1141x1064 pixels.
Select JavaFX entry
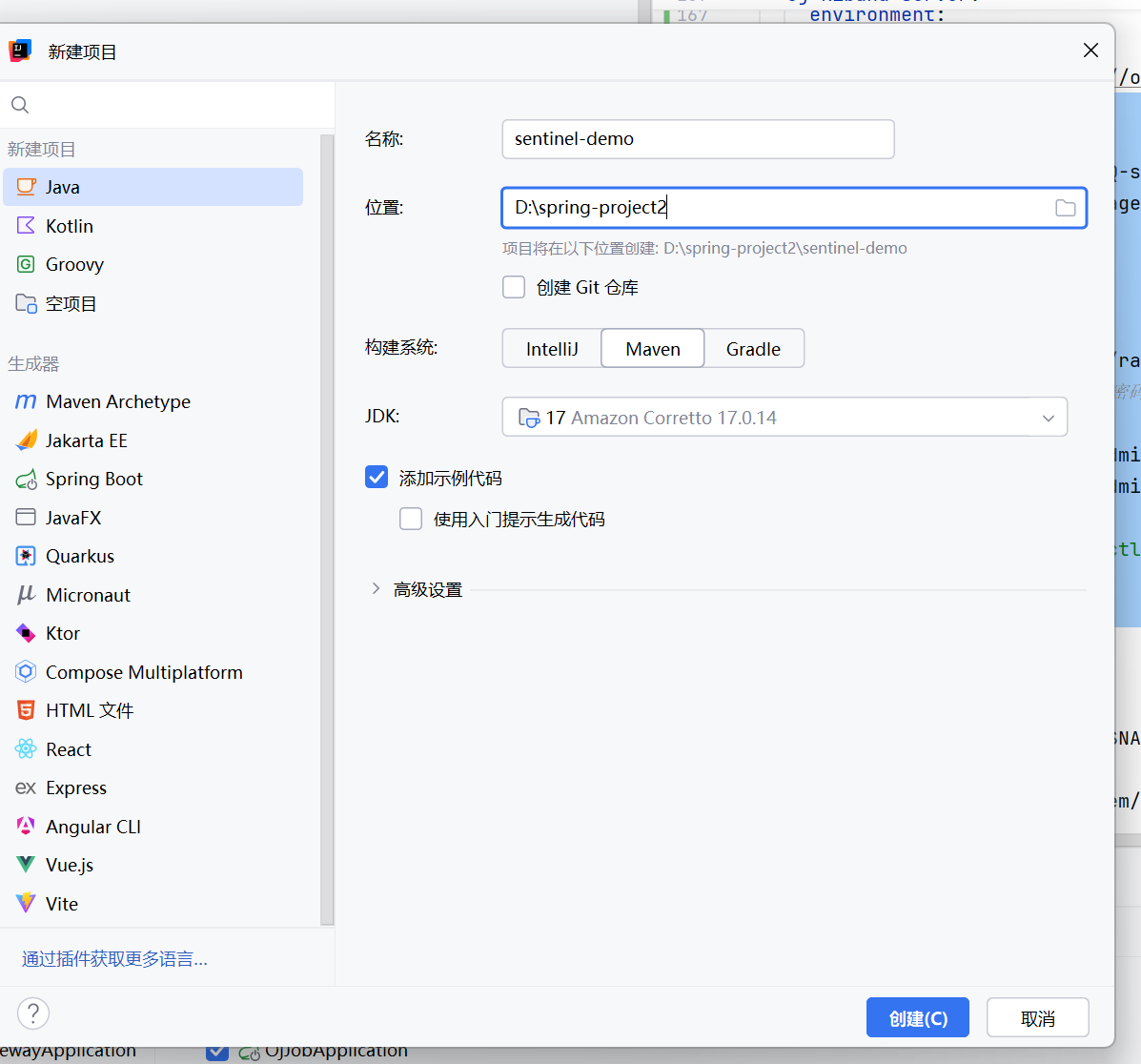(153, 518)
